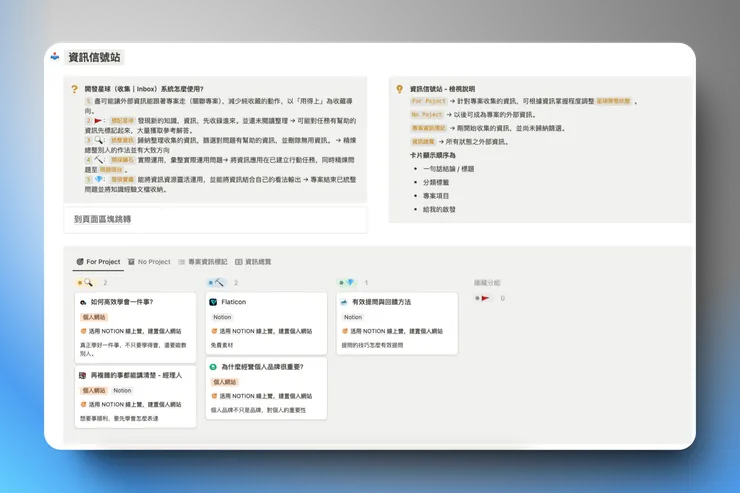Screen dimensions: 740x493
Task: Click the green icon on 為什麼經營個人品牌很重要?
Action: tap(213, 367)
